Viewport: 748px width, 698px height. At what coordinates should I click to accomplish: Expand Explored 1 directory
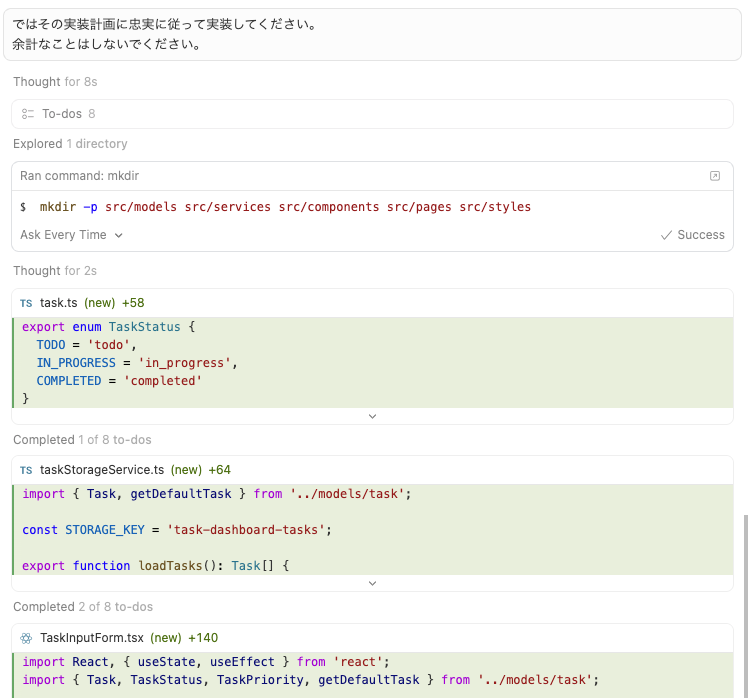click(70, 144)
